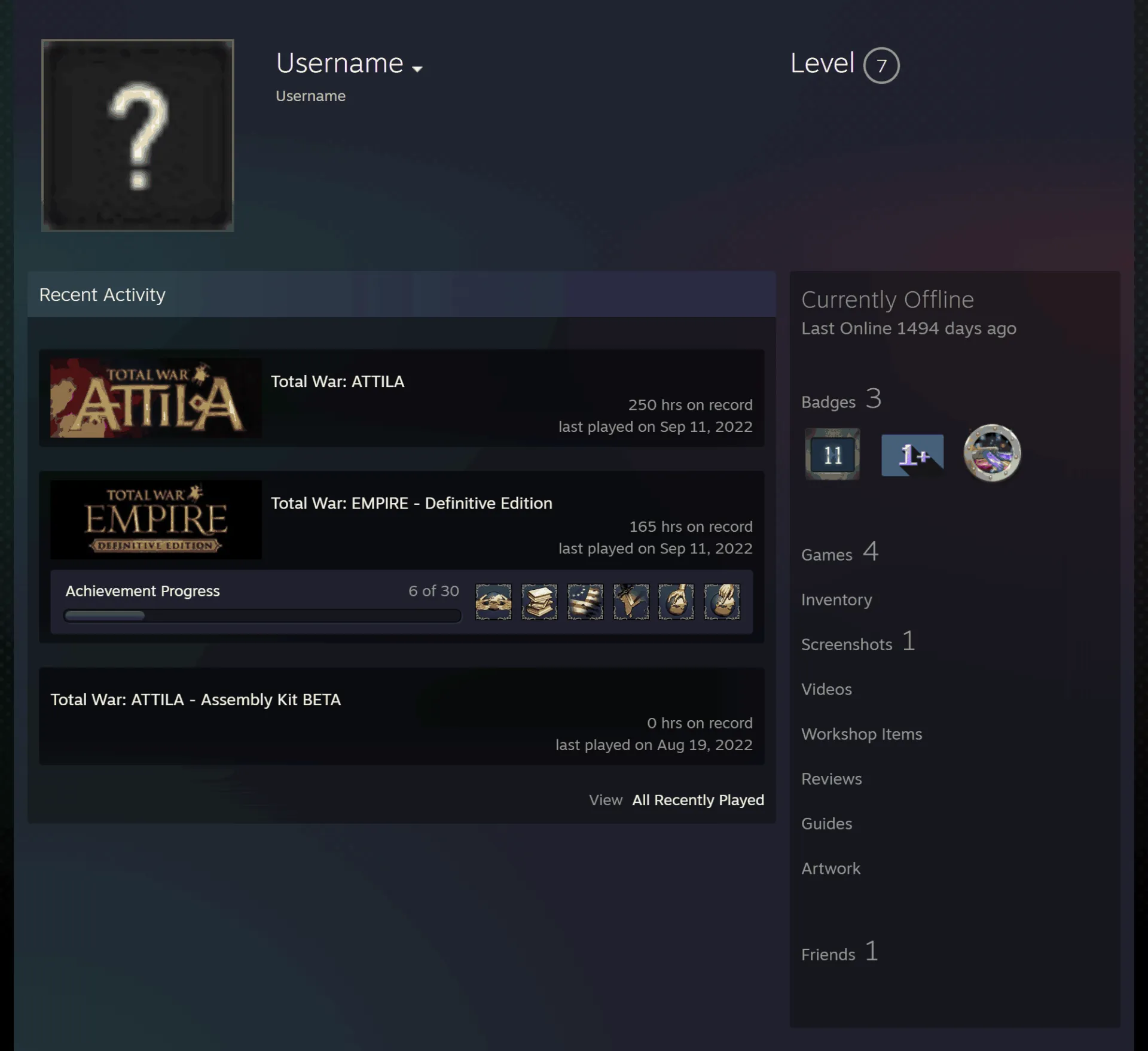Viewport: 1148px width, 1051px height.
Task: View the sixth EMPIRE achievement icon
Action: click(722, 602)
